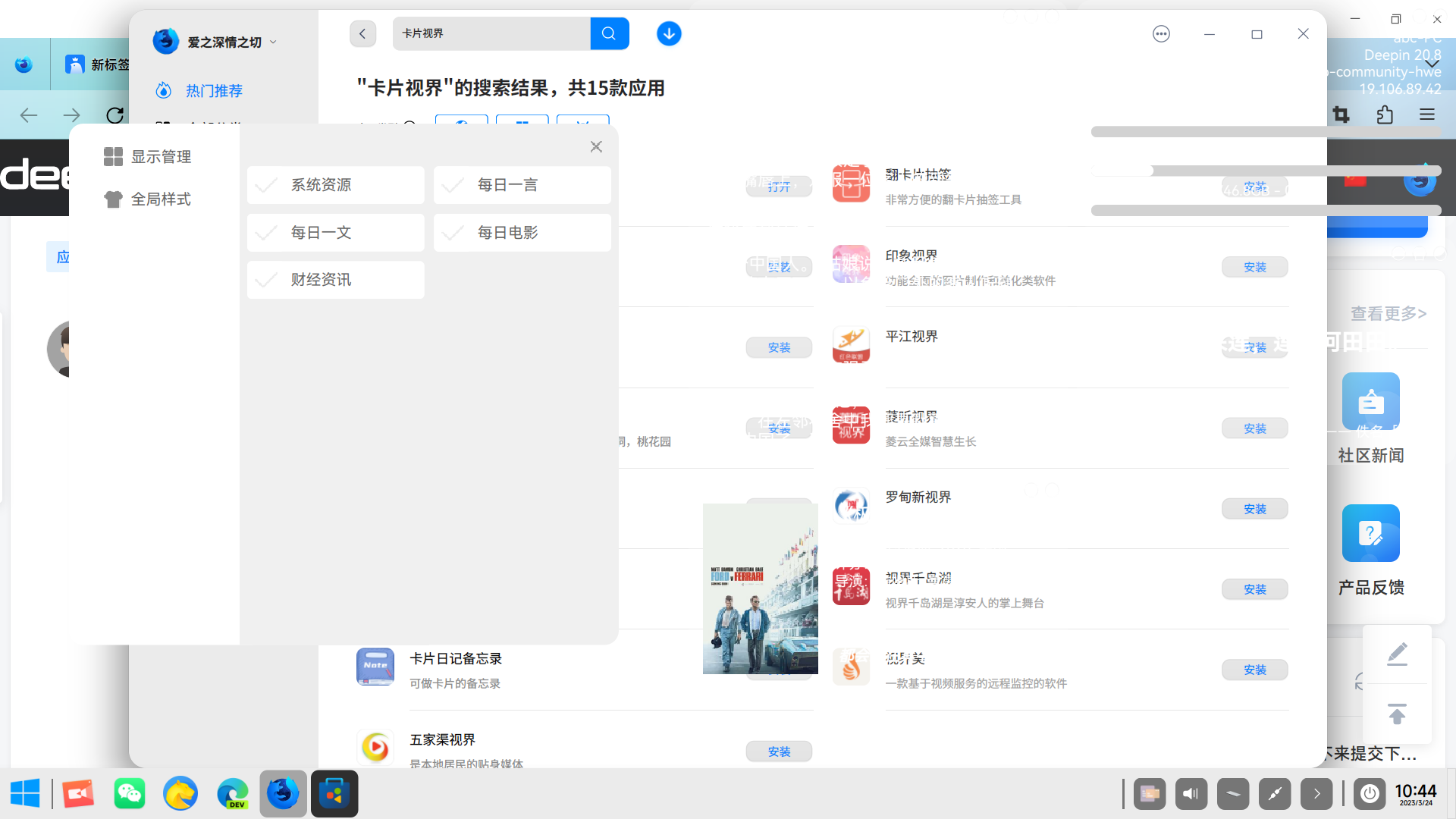Open the volume control in the system tray
The height and width of the screenshot is (819, 1456).
coord(1191,793)
